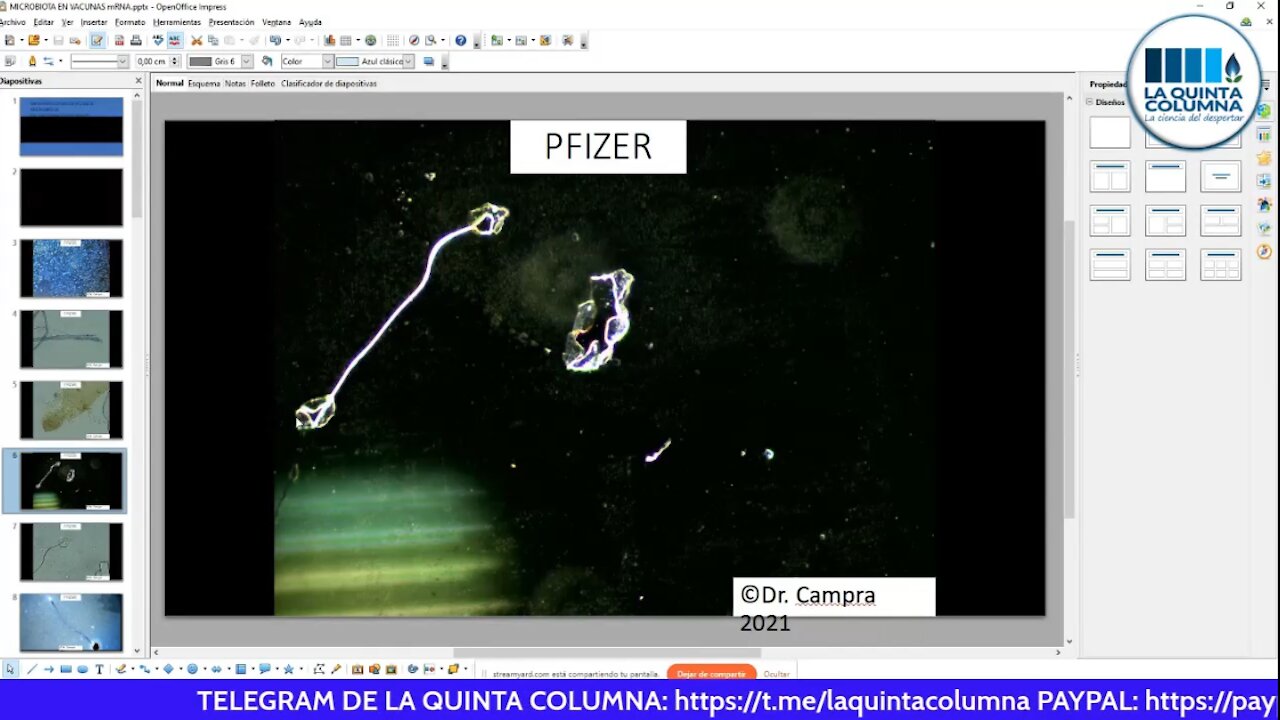
Task: Choose the blank slide layout
Action: [1110, 132]
